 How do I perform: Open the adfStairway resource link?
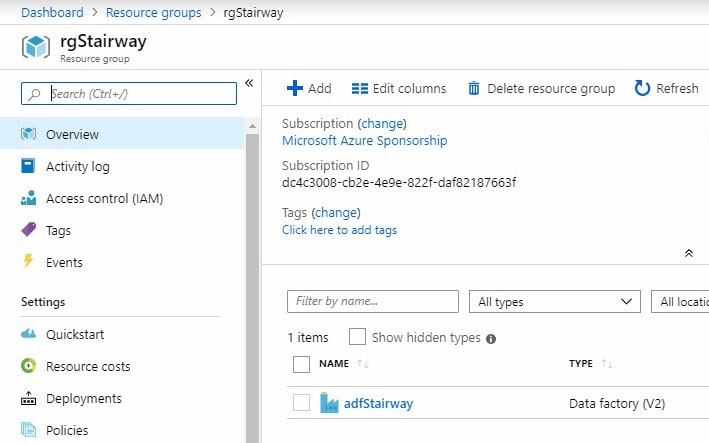tap(378, 403)
